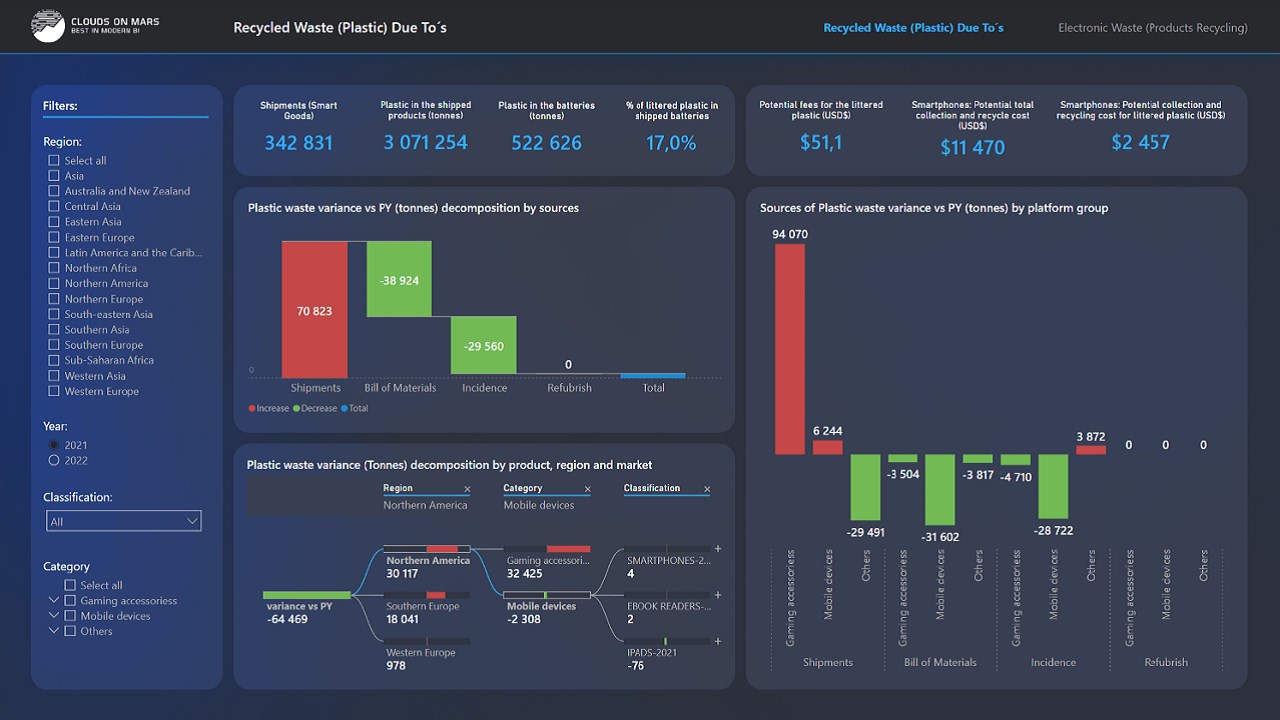The width and height of the screenshot is (1280, 720).
Task: Switch to Electronic Waste (Products Recycling) tab
Action: pyautogui.click(x=1153, y=28)
